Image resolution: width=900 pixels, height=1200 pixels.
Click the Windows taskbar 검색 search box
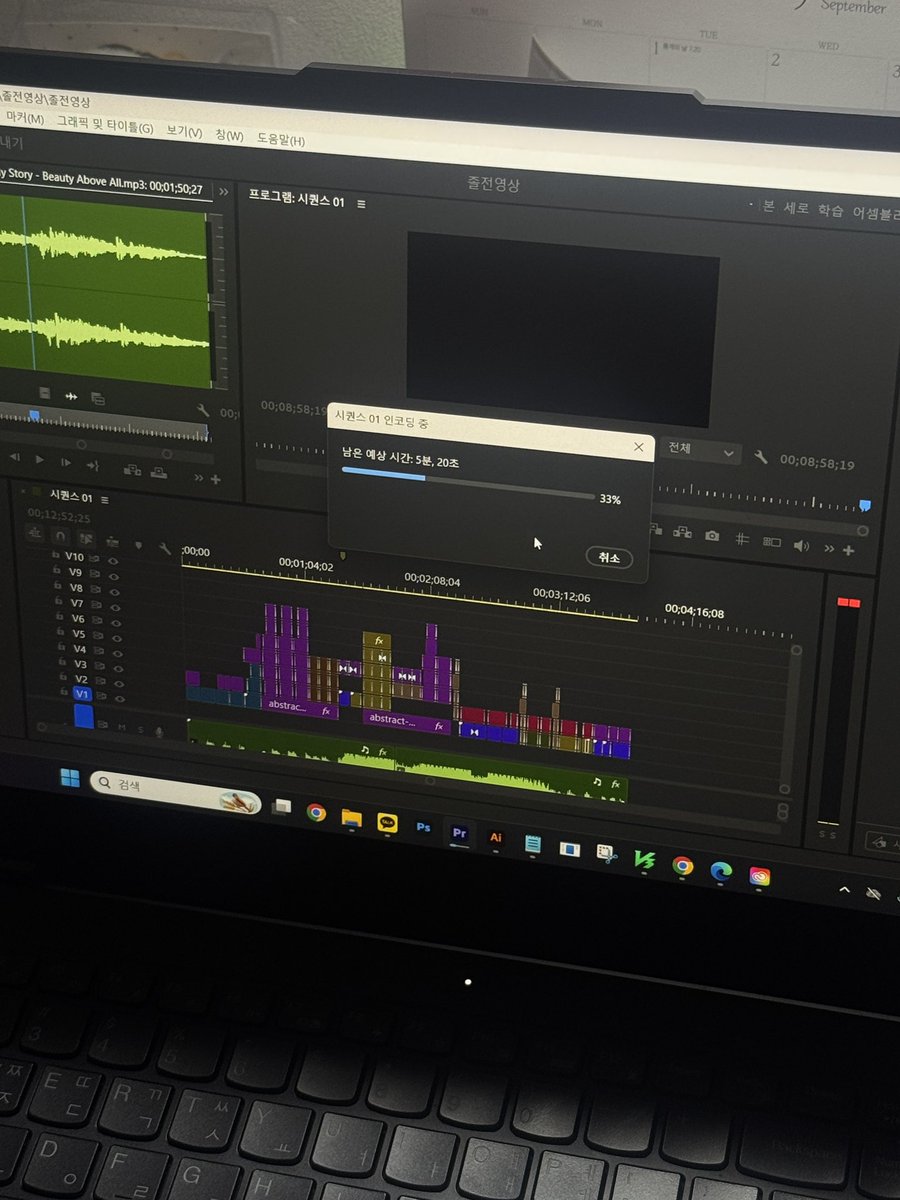coord(175,790)
